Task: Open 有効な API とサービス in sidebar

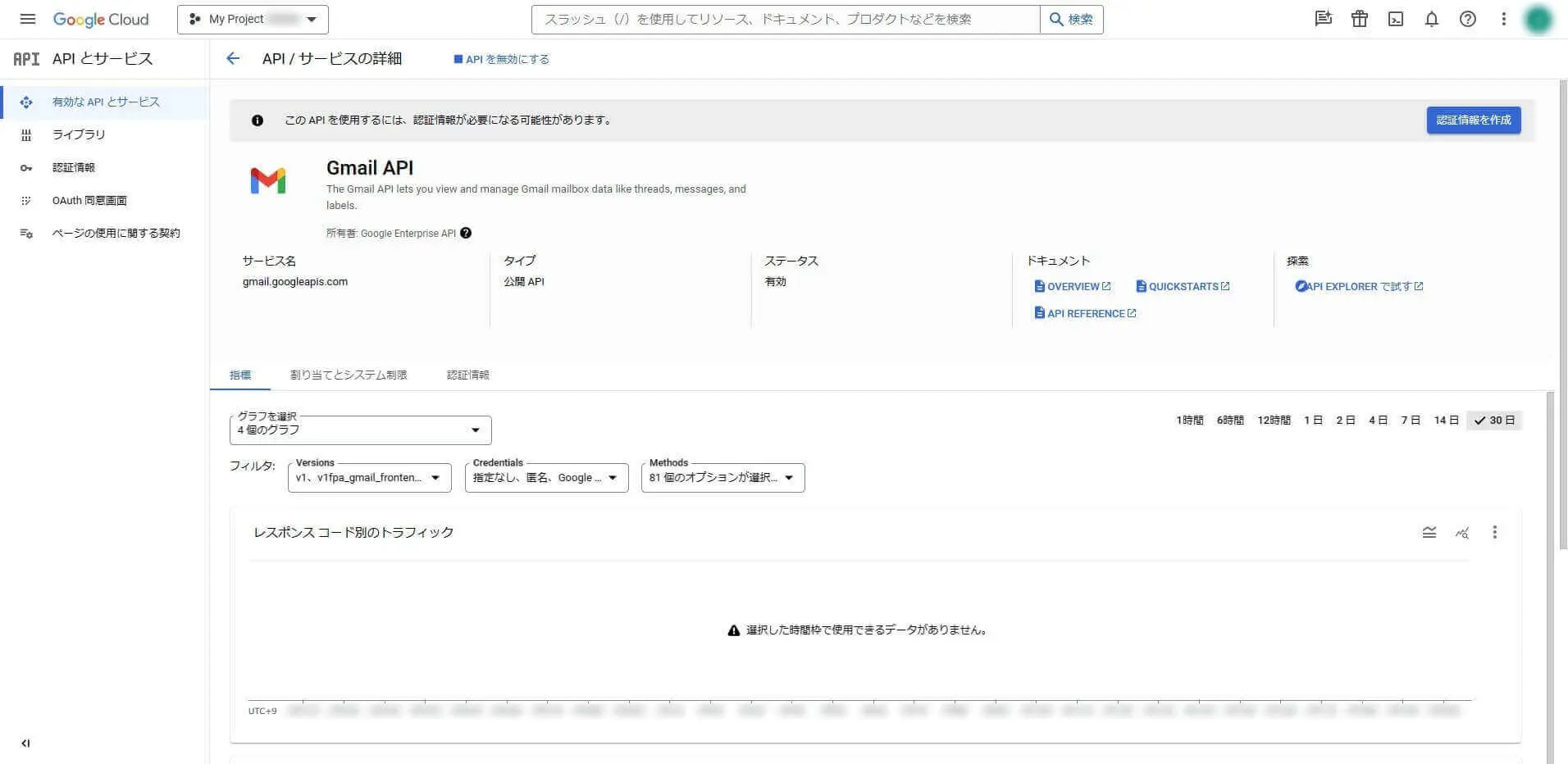Action: click(x=105, y=102)
